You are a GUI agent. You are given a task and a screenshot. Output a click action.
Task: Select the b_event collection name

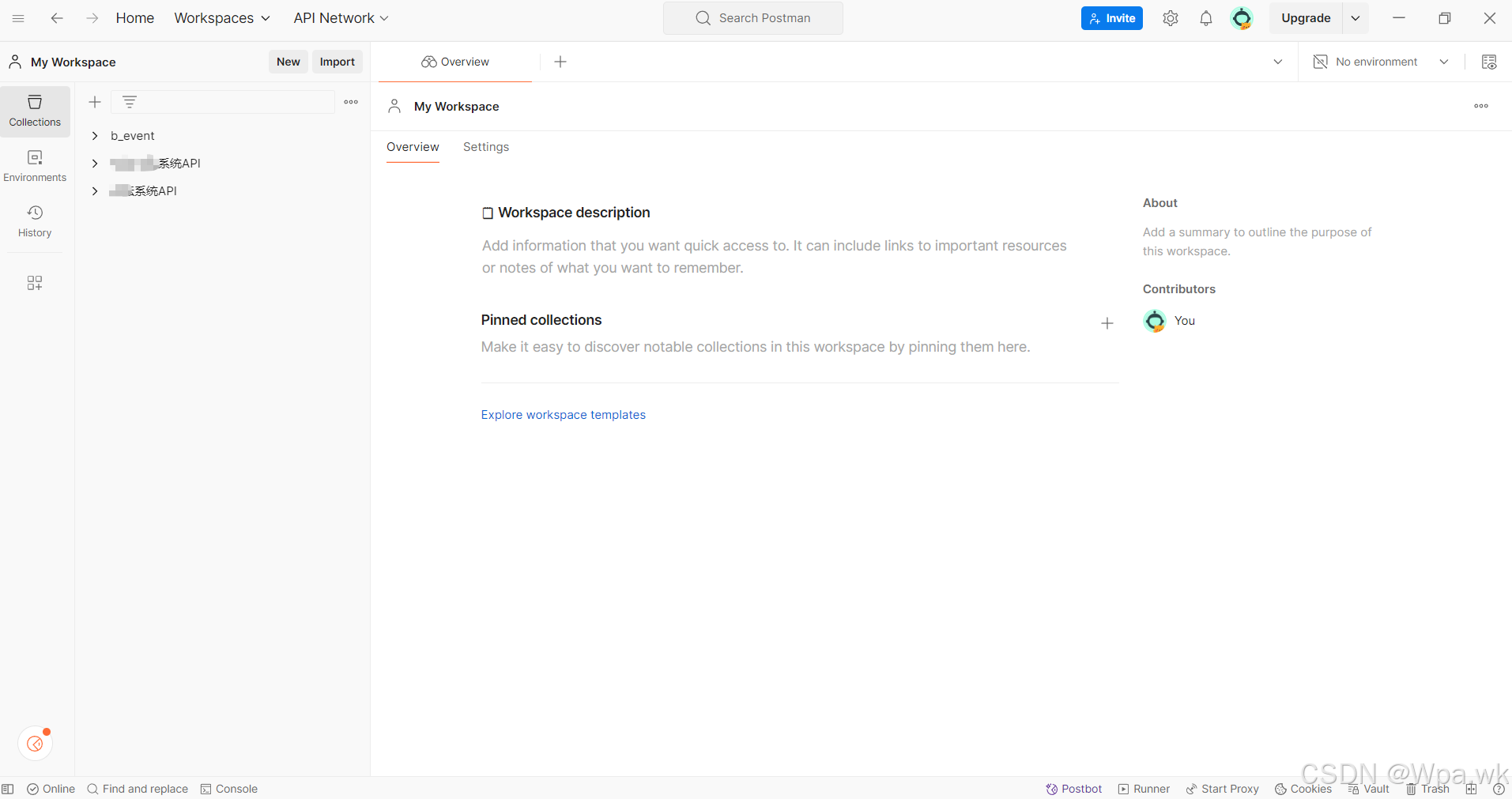tap(133, 136)
